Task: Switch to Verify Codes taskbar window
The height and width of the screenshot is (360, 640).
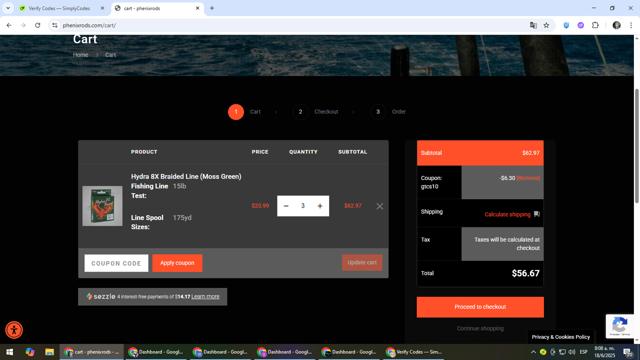Action: [x=414, y=352]
